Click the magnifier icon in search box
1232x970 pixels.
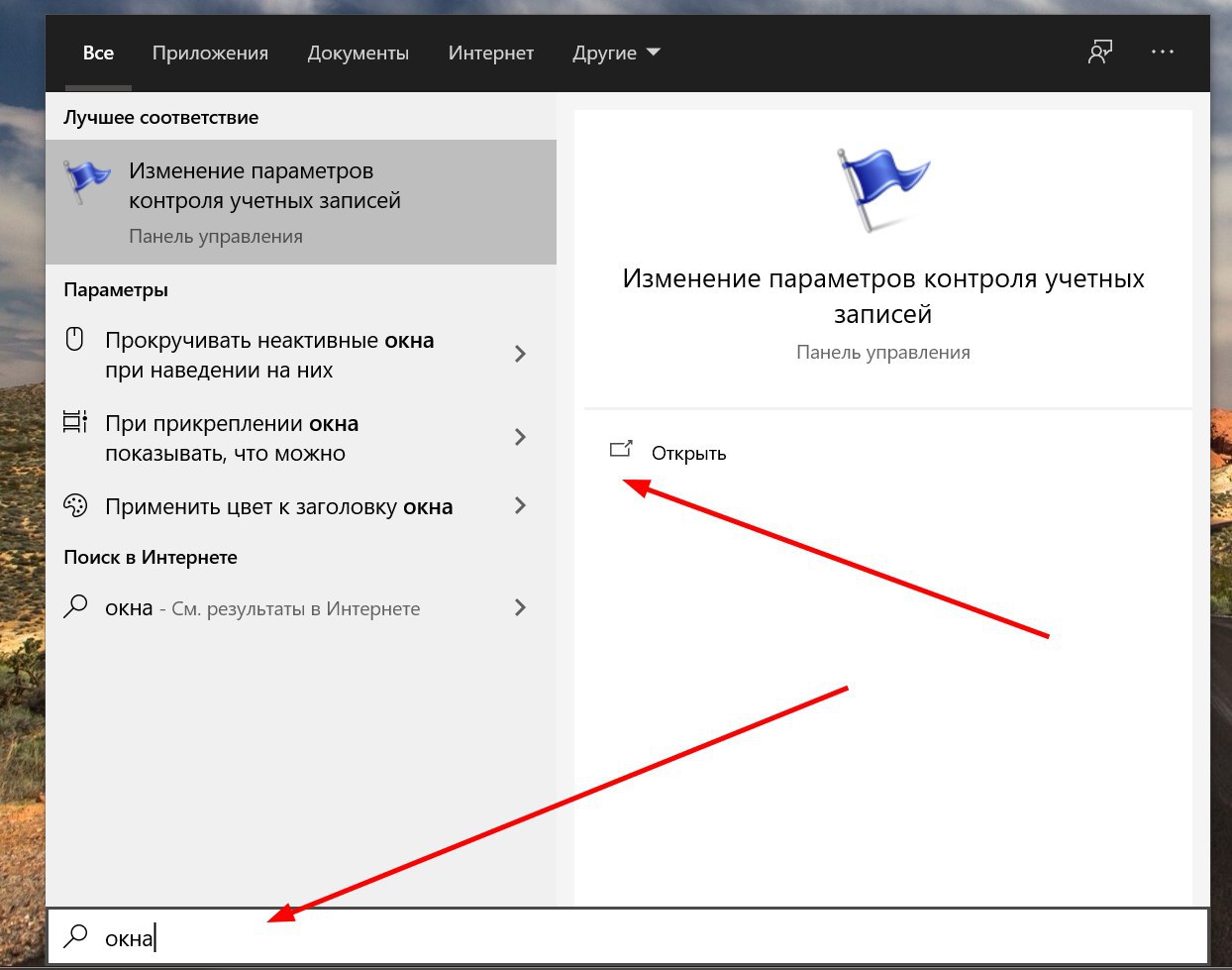(x=75, y=936)
